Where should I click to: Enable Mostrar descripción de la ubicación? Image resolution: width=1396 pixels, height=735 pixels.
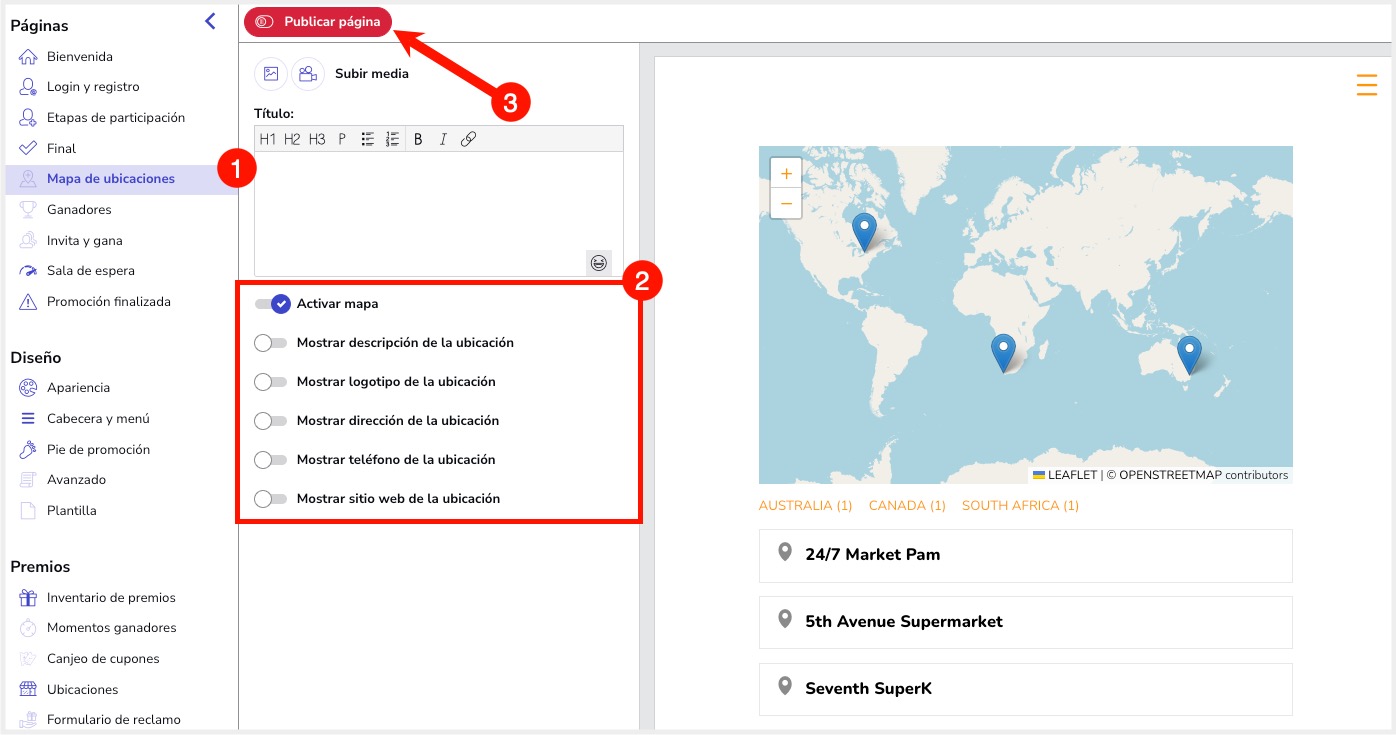point(270,343)
